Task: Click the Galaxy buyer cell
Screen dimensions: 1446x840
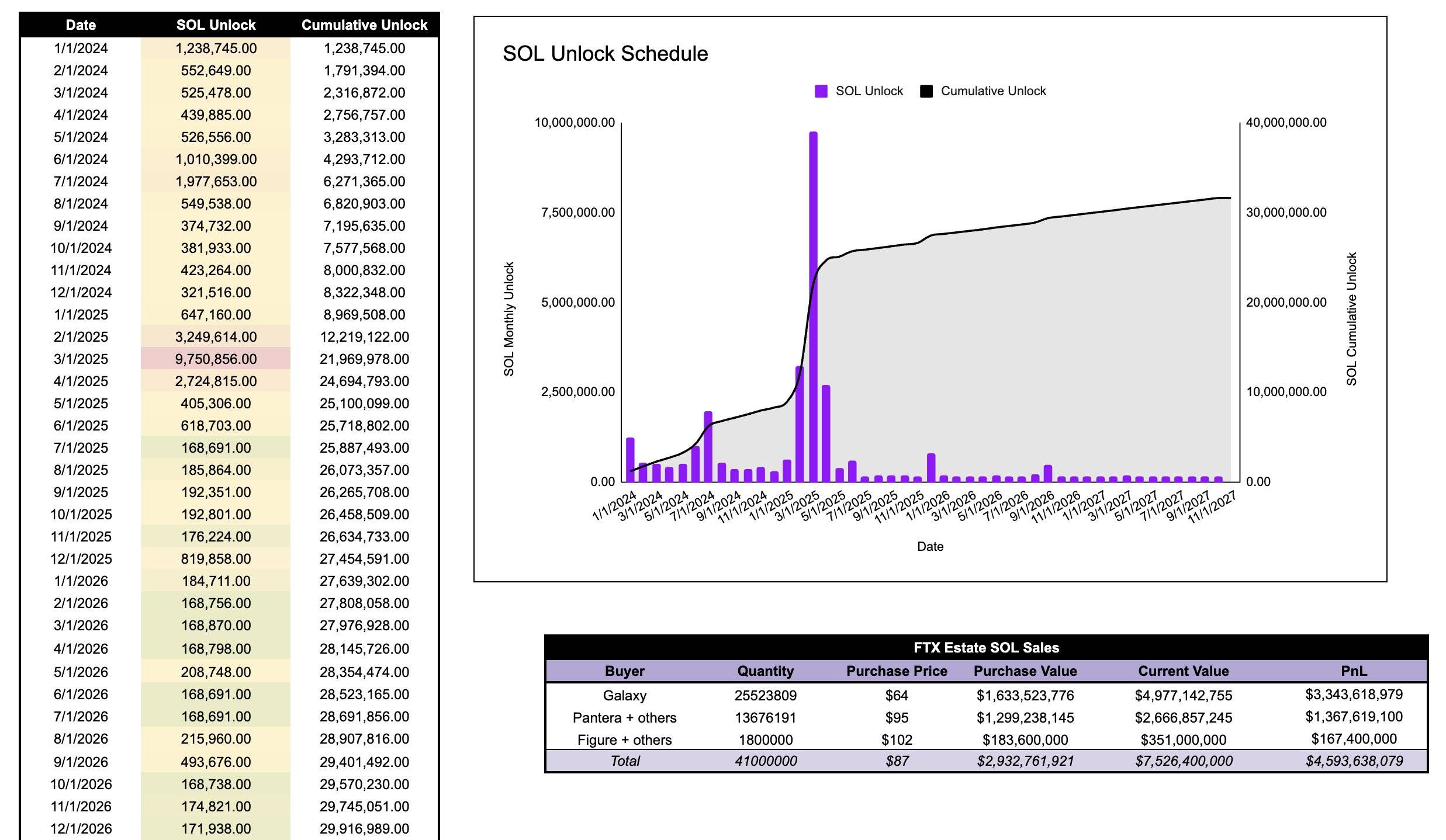Action: pyautogui.click(x=624, y=695)
